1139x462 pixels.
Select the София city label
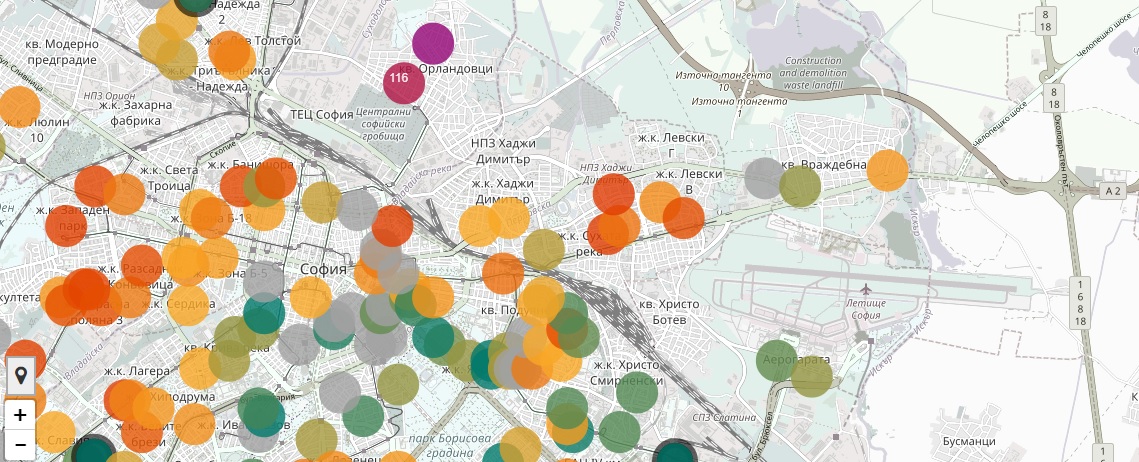323,270
